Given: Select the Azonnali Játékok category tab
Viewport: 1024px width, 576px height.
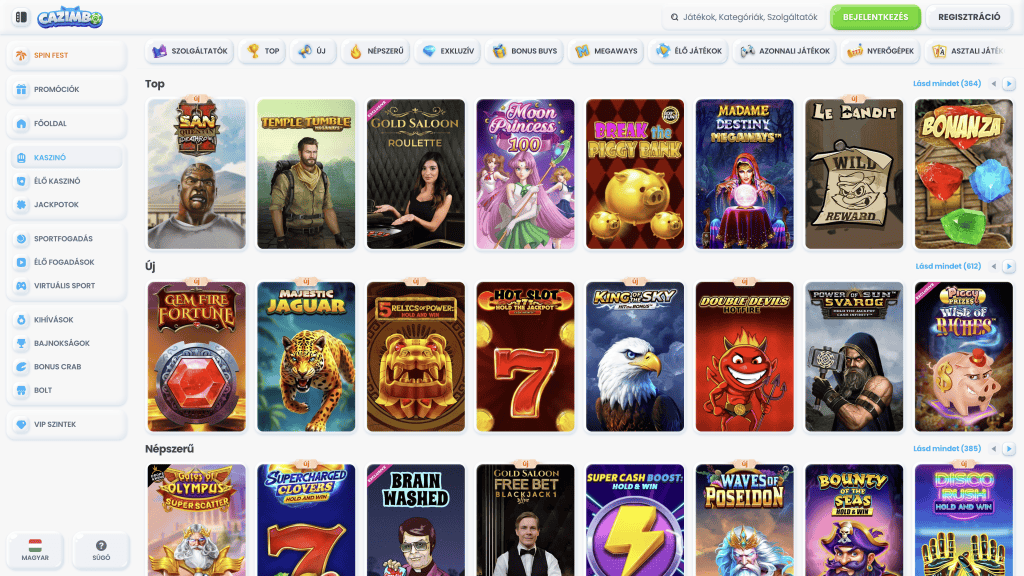Looking at the screenshot, I should (784, 51).
